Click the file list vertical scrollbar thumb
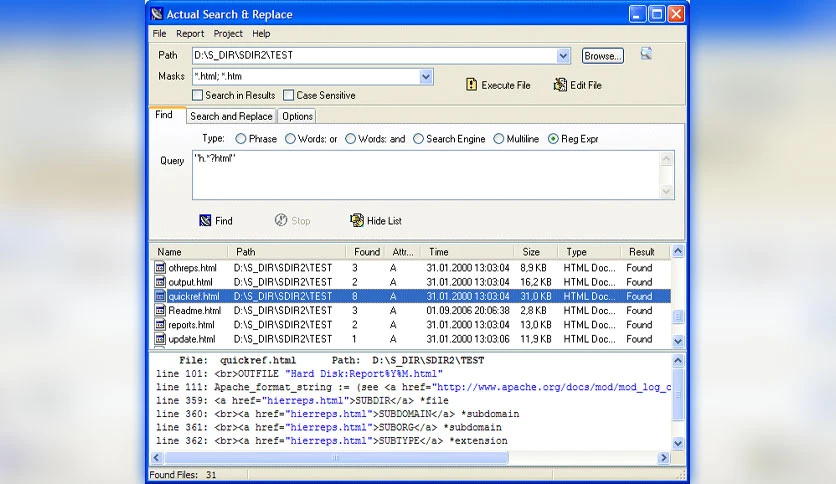The height and width of the screenshot is (484, 836). pos(678,317)
